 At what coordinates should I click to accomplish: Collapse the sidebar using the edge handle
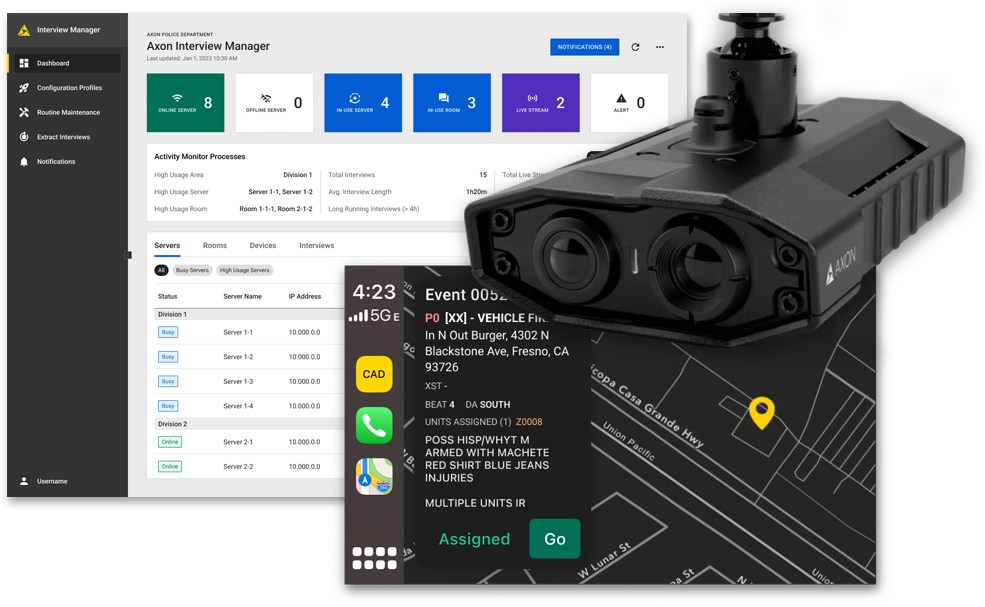pos(129,255)
